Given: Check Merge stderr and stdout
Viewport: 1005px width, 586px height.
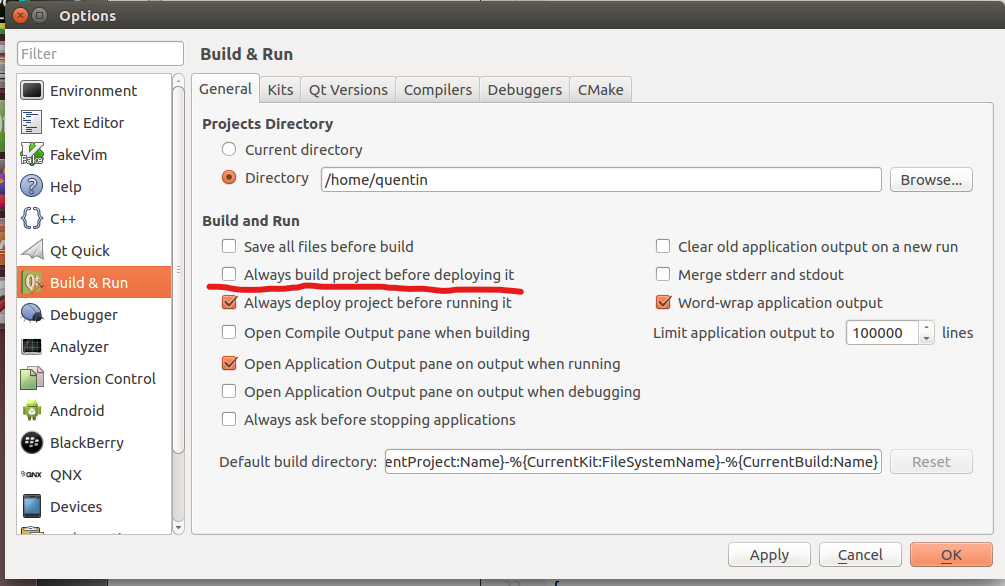Looking at the screenshot, I should pyautogui.click(x=663, y=274).
